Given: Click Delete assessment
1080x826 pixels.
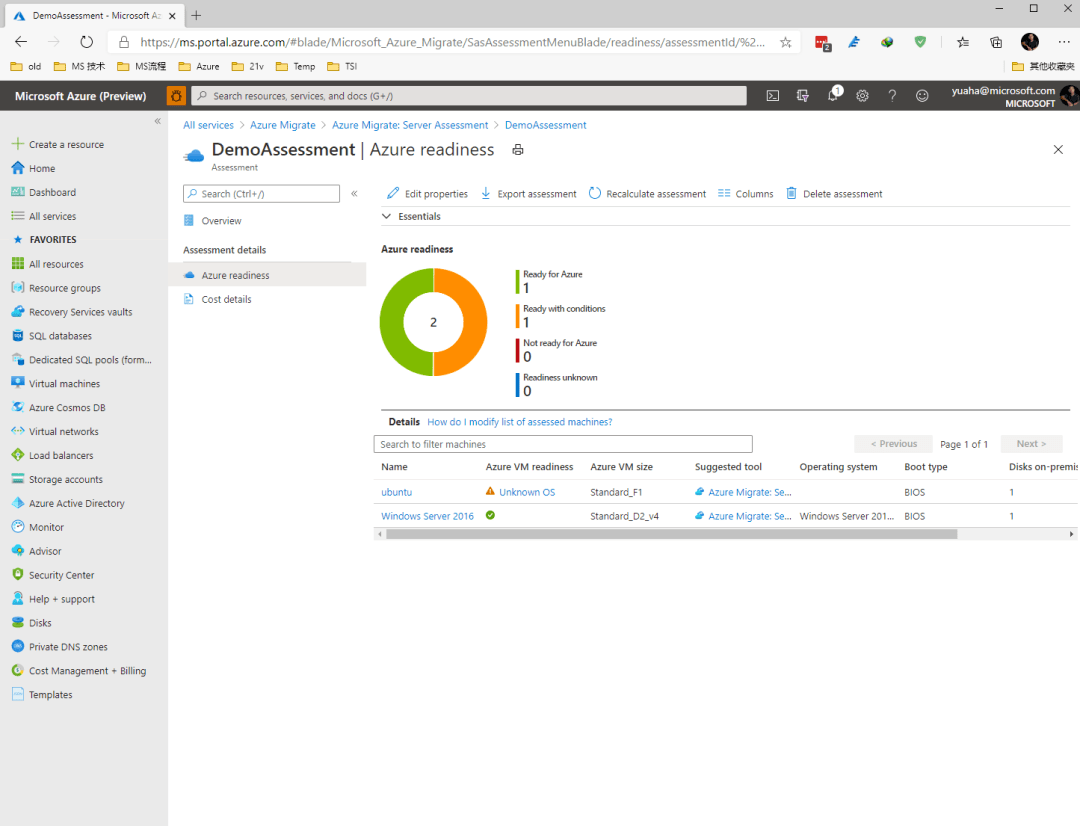Looking at the screenshot, I should click(x=834, y=194).
